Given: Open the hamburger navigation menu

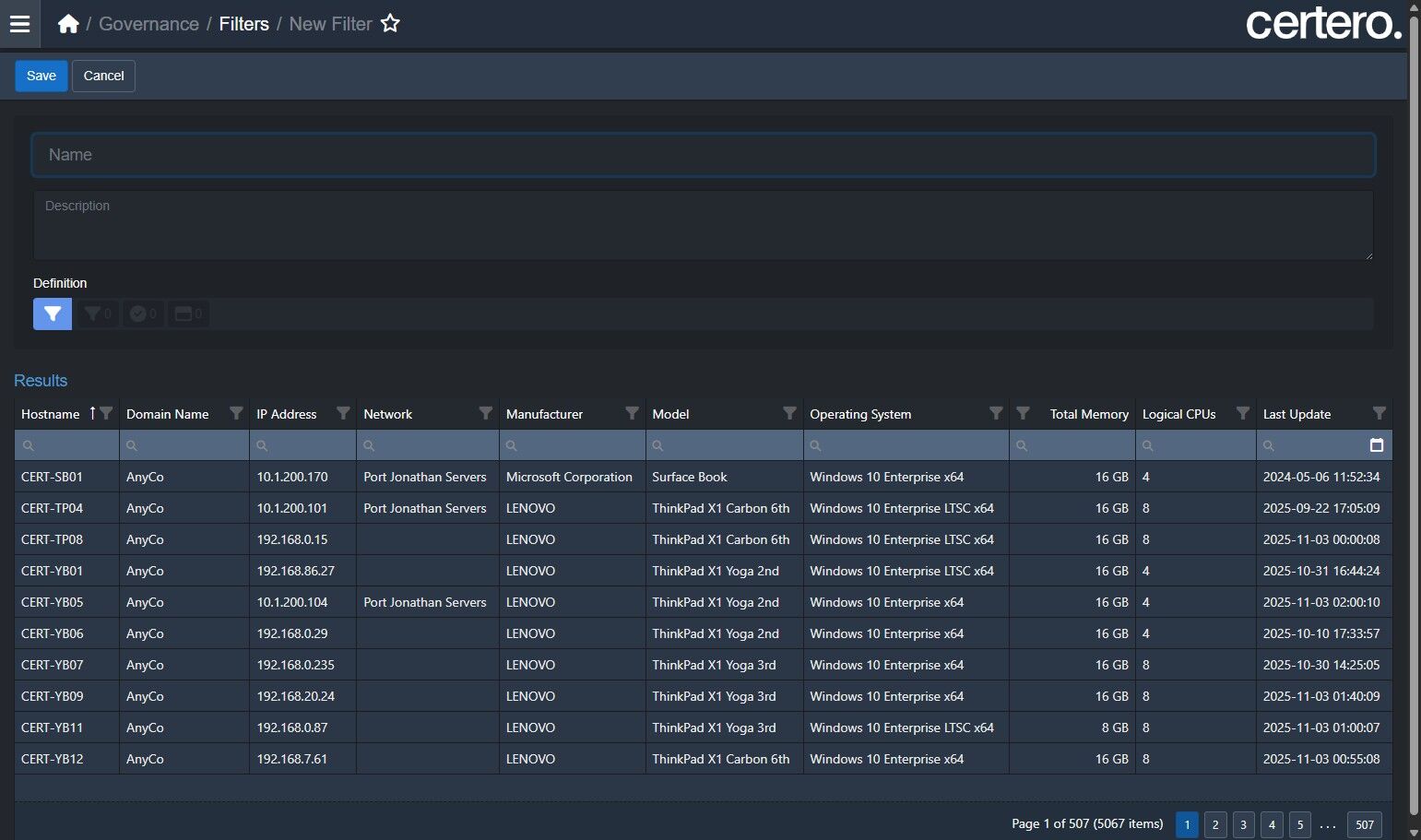Looking at the screenshot, I should 19,24.
